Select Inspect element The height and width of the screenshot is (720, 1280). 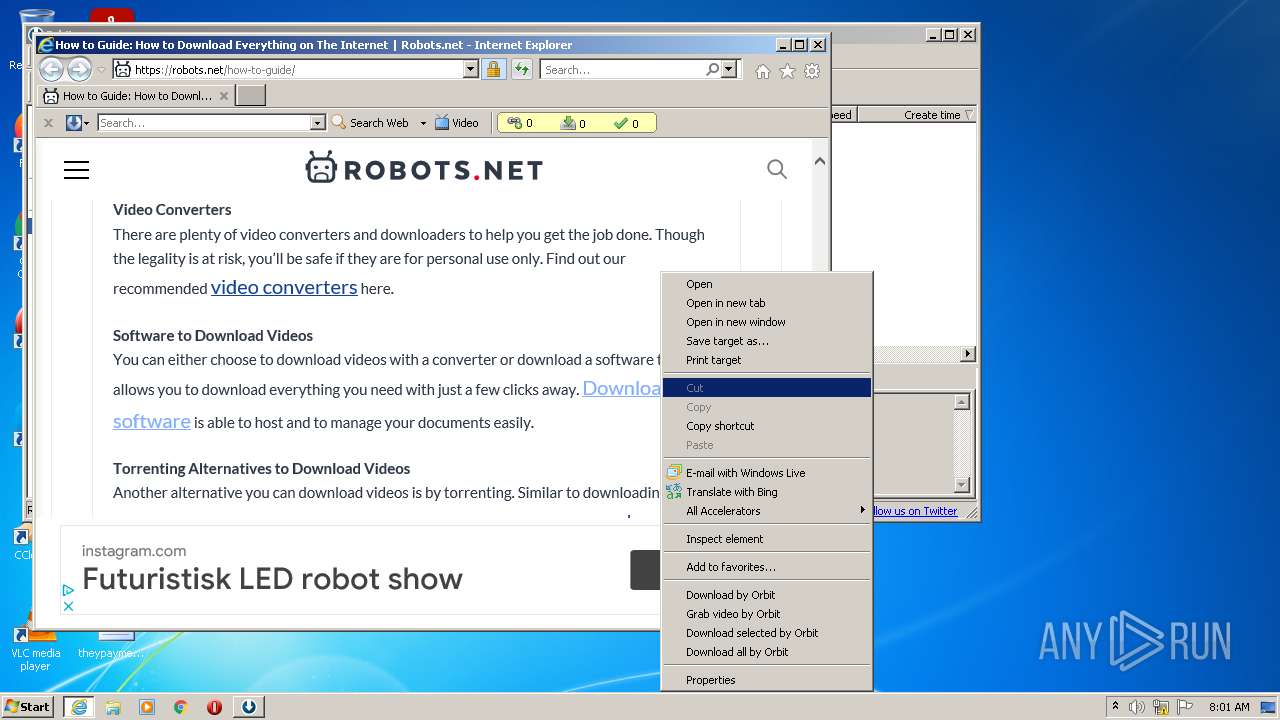767,539
